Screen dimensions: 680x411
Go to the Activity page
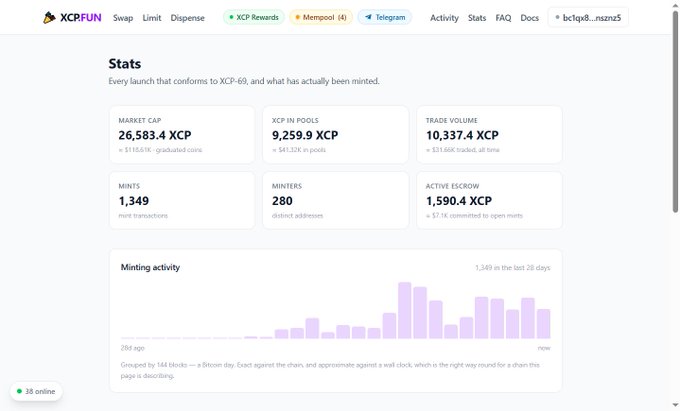click(444, 18)
